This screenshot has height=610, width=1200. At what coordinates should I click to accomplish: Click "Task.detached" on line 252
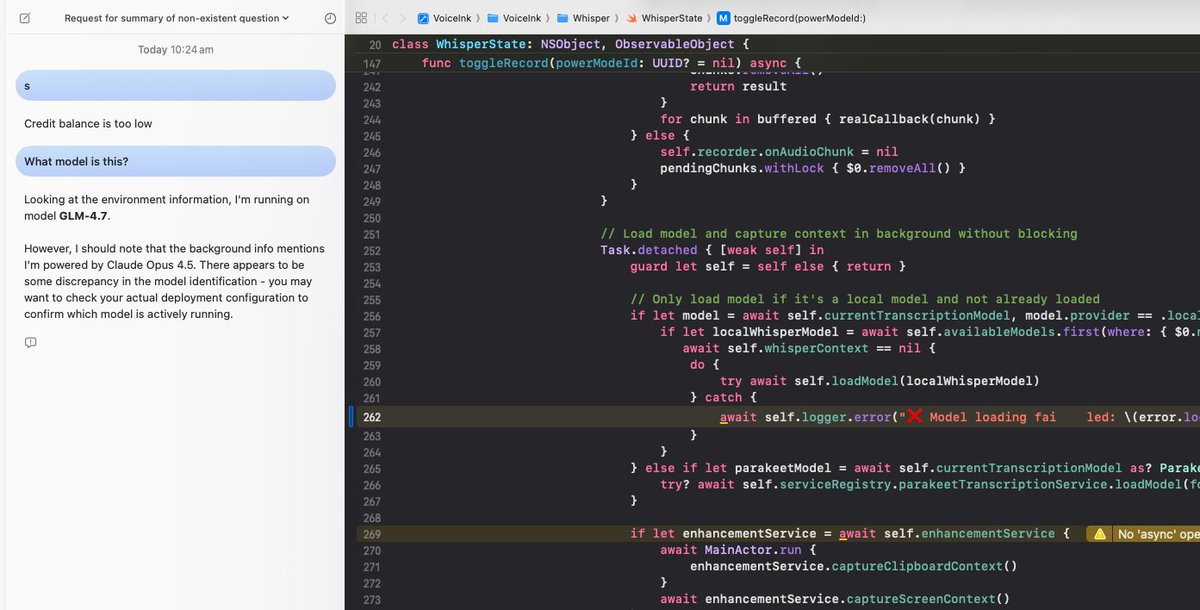[x=648, y=250]
